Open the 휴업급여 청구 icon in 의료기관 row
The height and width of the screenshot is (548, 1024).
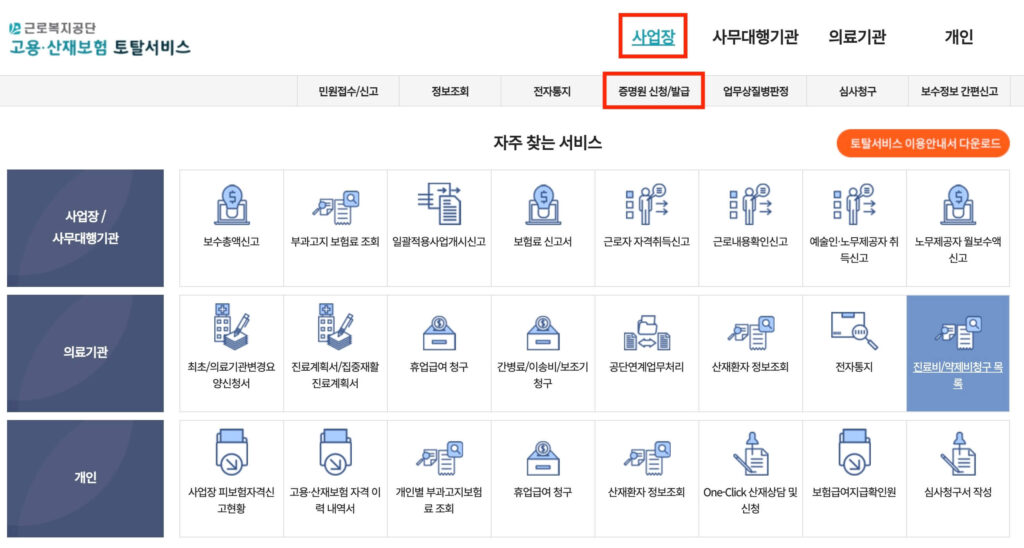pyautogui.click(x=439, y=332)
